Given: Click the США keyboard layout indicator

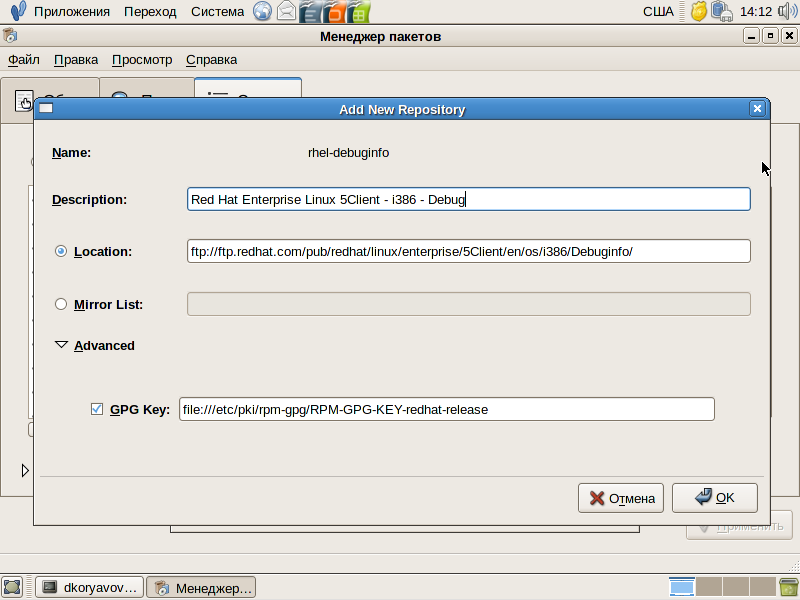Looking at the screenshot, I should pyautogui.click(x=658, y=12).
